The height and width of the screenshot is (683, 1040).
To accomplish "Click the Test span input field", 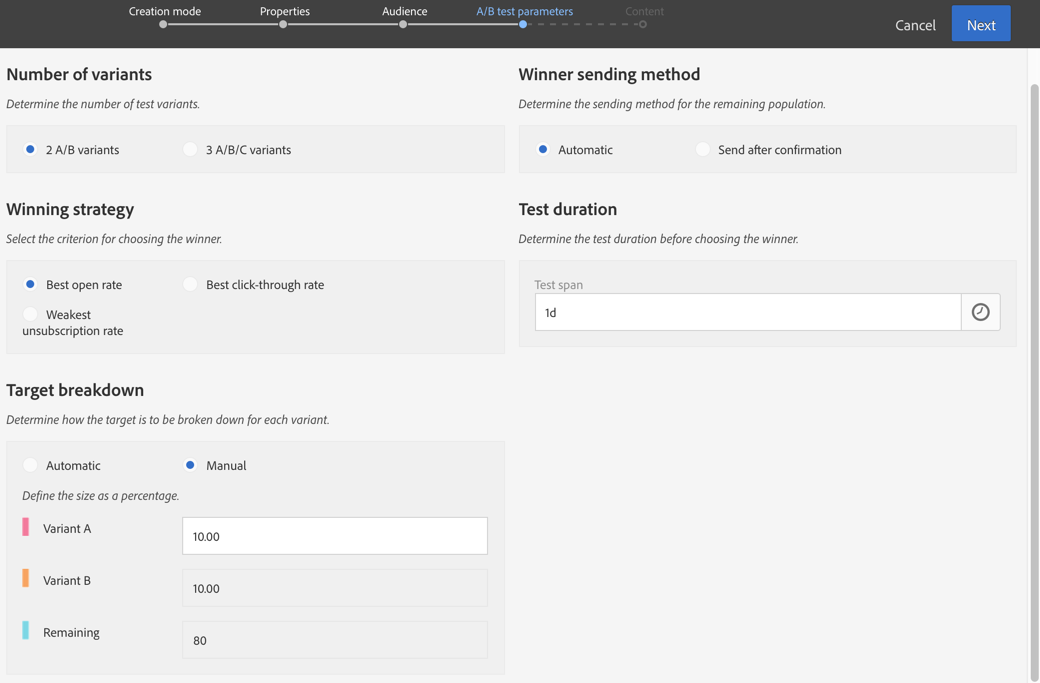I will point(747,312).
